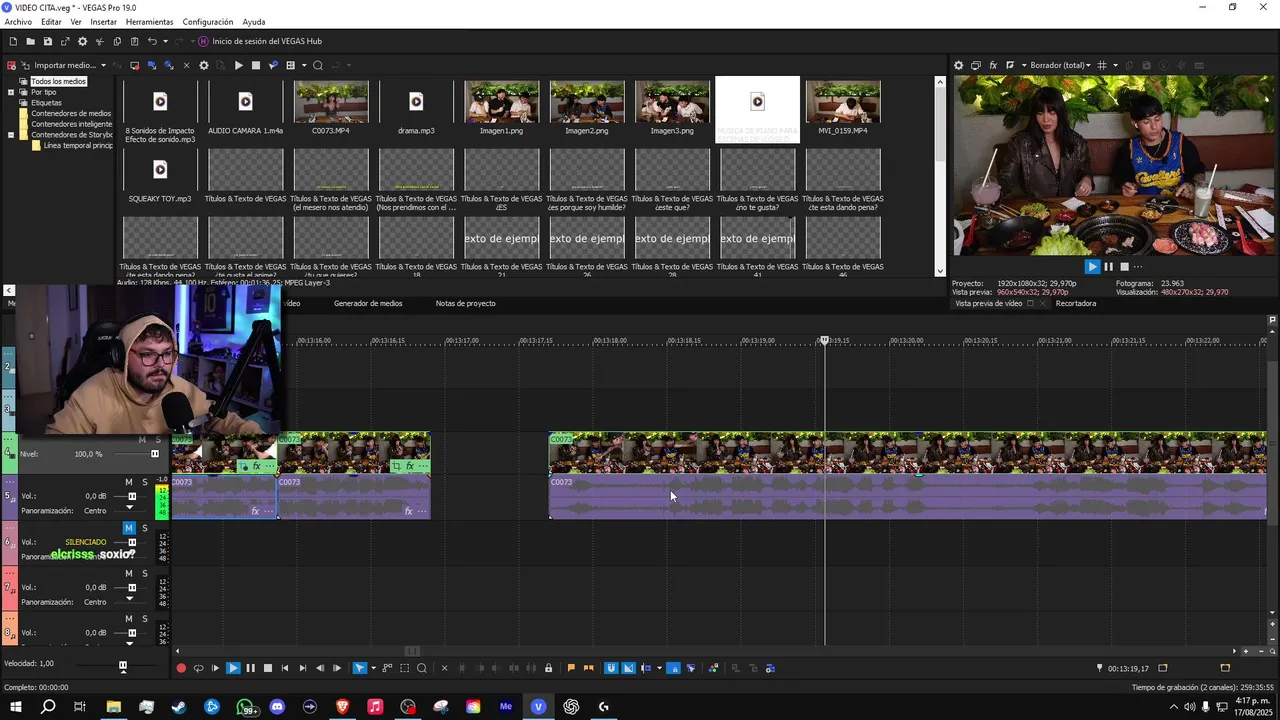Open project folder icon in main toolbar

pyautogui.click(x=30, y=41)
